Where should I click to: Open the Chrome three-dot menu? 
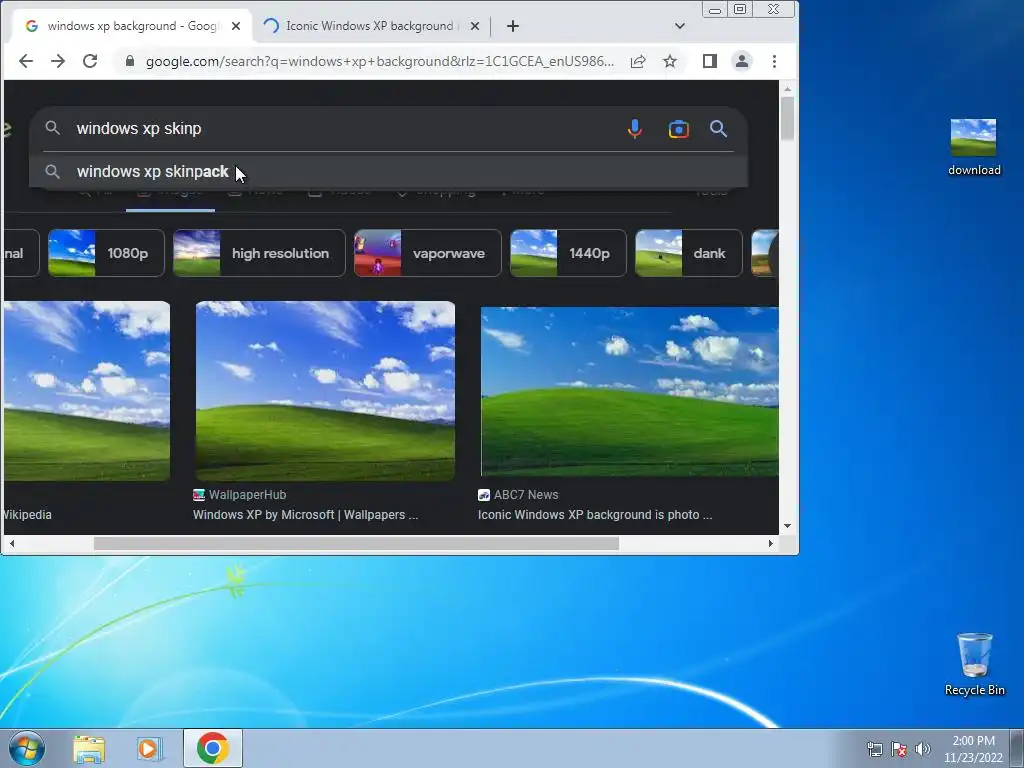click(775, 61)
